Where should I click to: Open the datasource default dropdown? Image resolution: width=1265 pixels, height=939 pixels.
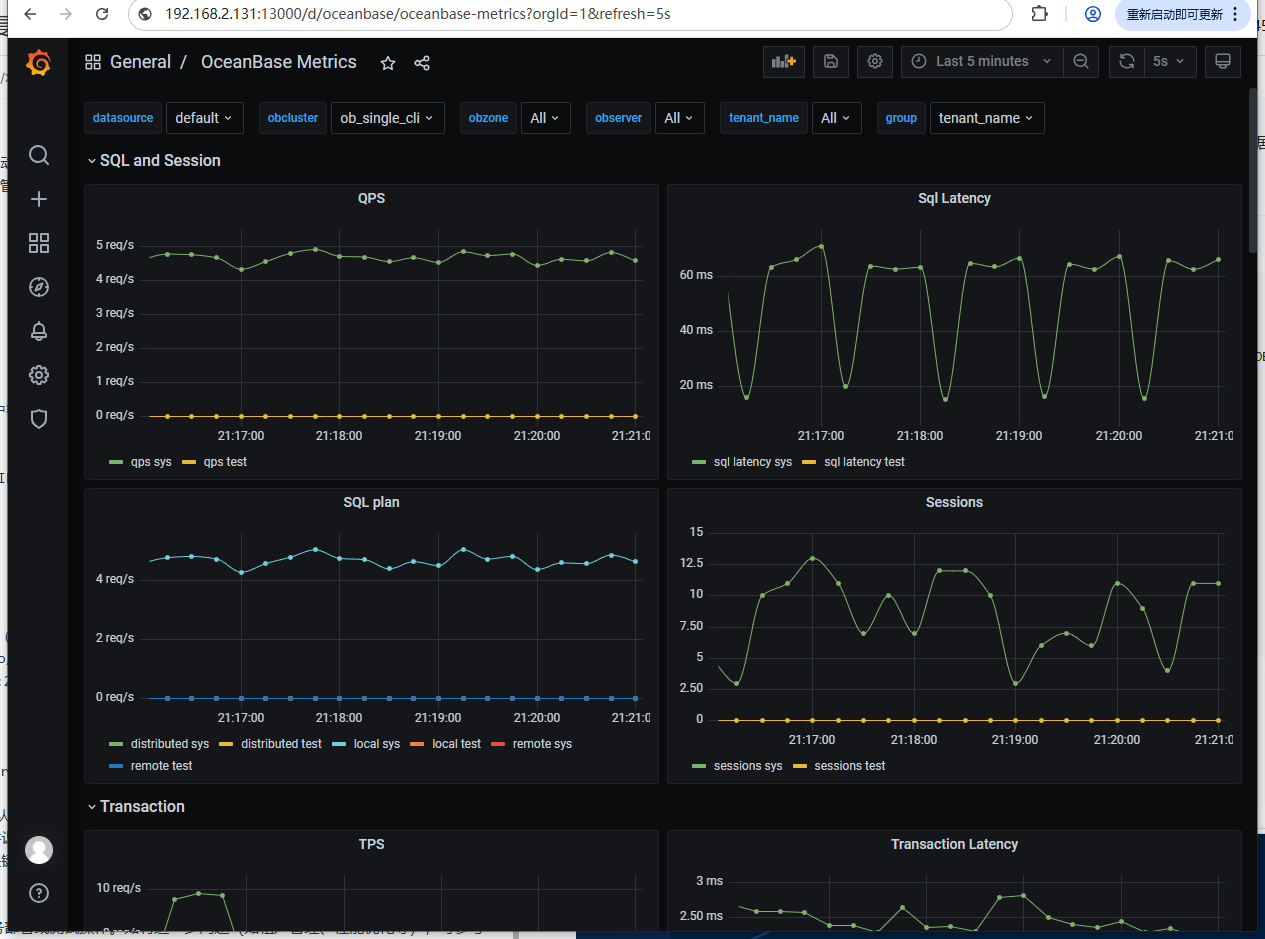click(205, 118)
